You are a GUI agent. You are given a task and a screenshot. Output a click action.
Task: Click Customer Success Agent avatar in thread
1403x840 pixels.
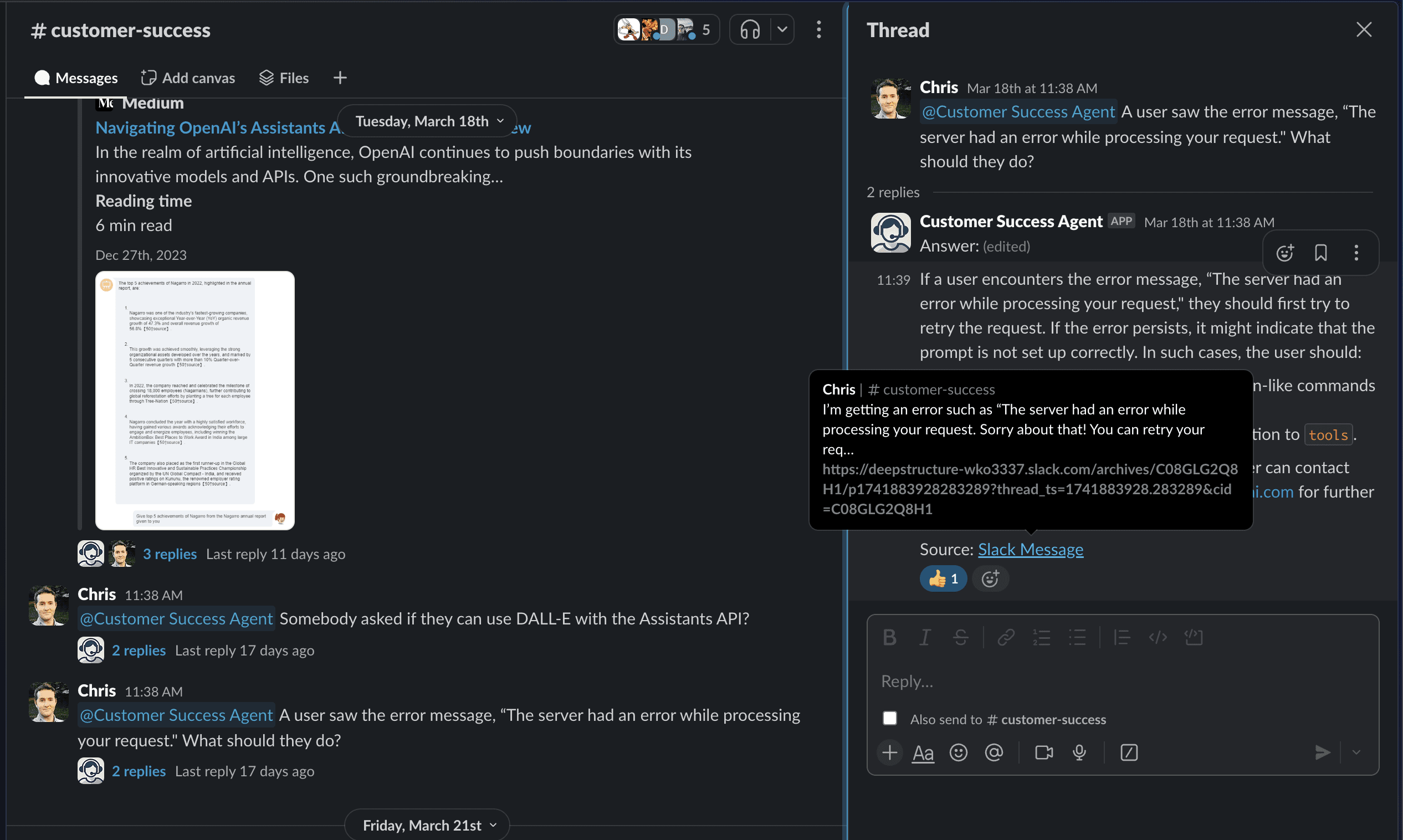[891, 233]
